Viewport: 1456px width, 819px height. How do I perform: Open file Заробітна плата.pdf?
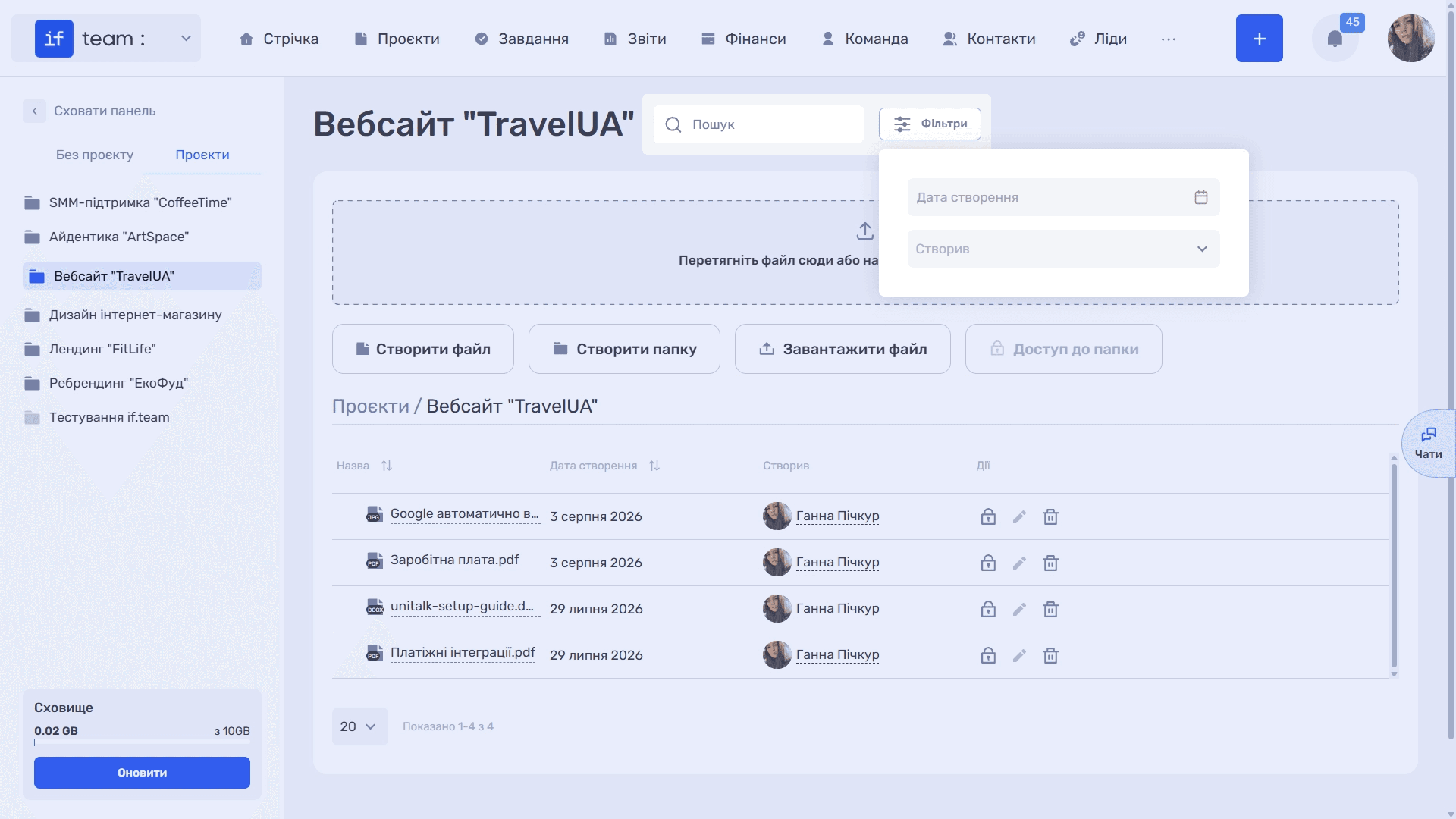click(x=455, y=560)
